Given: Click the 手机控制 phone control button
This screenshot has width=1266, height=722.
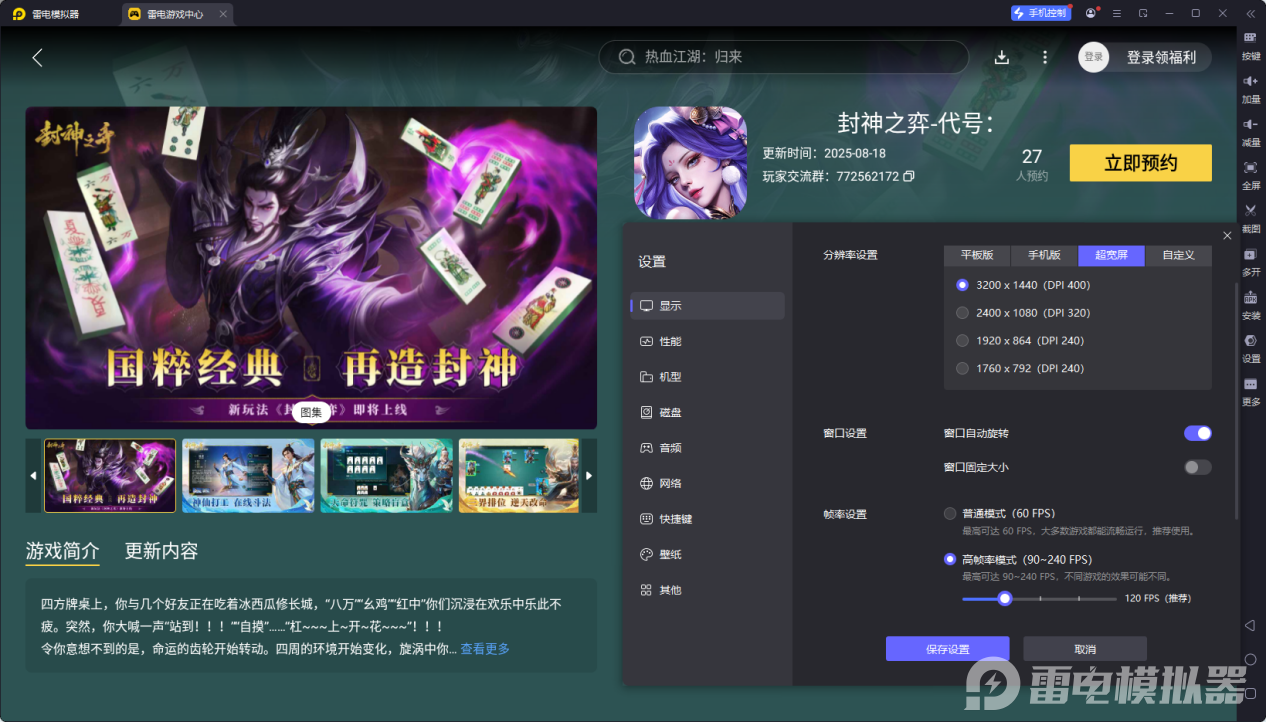Looking at the screenshot, I should [x=1040, y=13].
